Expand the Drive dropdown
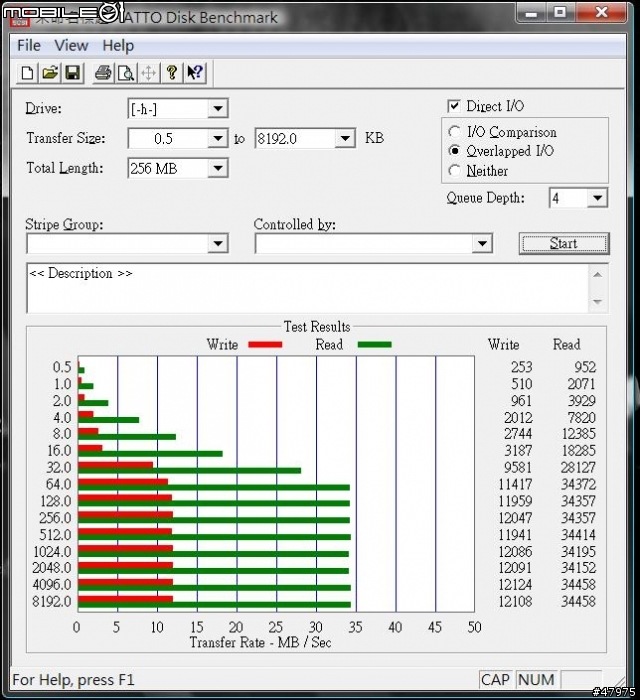Screen dimensions: 640x700 [x=218, y=108]
